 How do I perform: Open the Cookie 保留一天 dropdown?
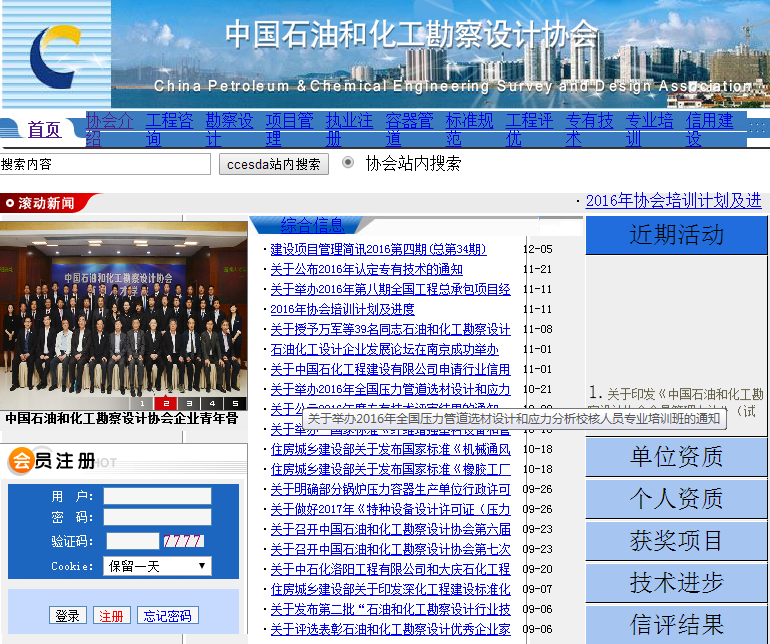157,566
